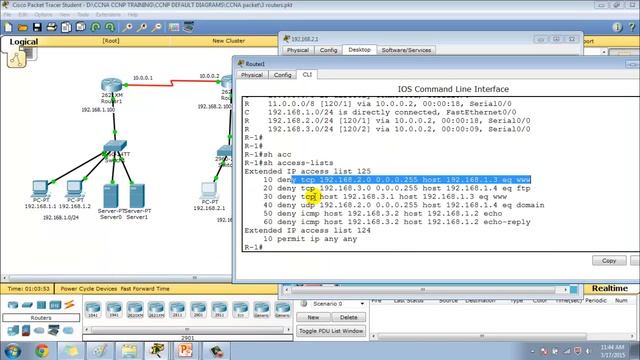This screenshot has width=640, height=360.
Task: Pick the 2901 router model
Action: pos(198,310)
